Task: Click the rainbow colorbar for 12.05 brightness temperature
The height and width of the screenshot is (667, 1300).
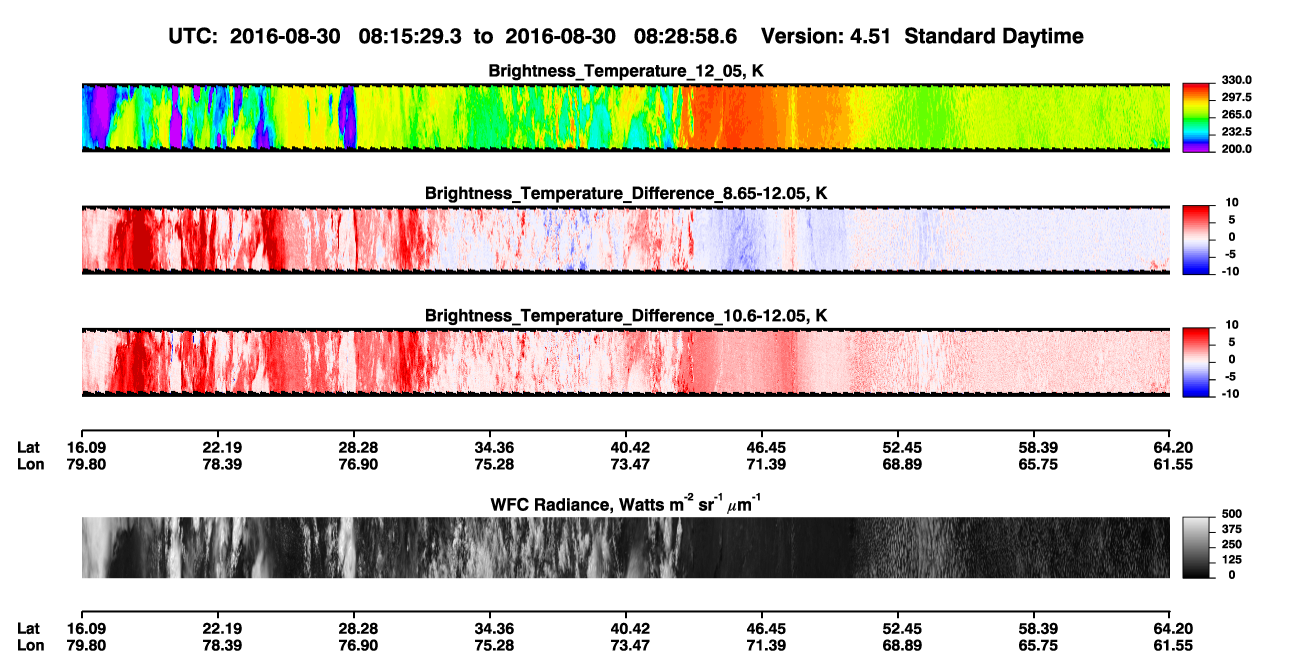Action: 1195,117
